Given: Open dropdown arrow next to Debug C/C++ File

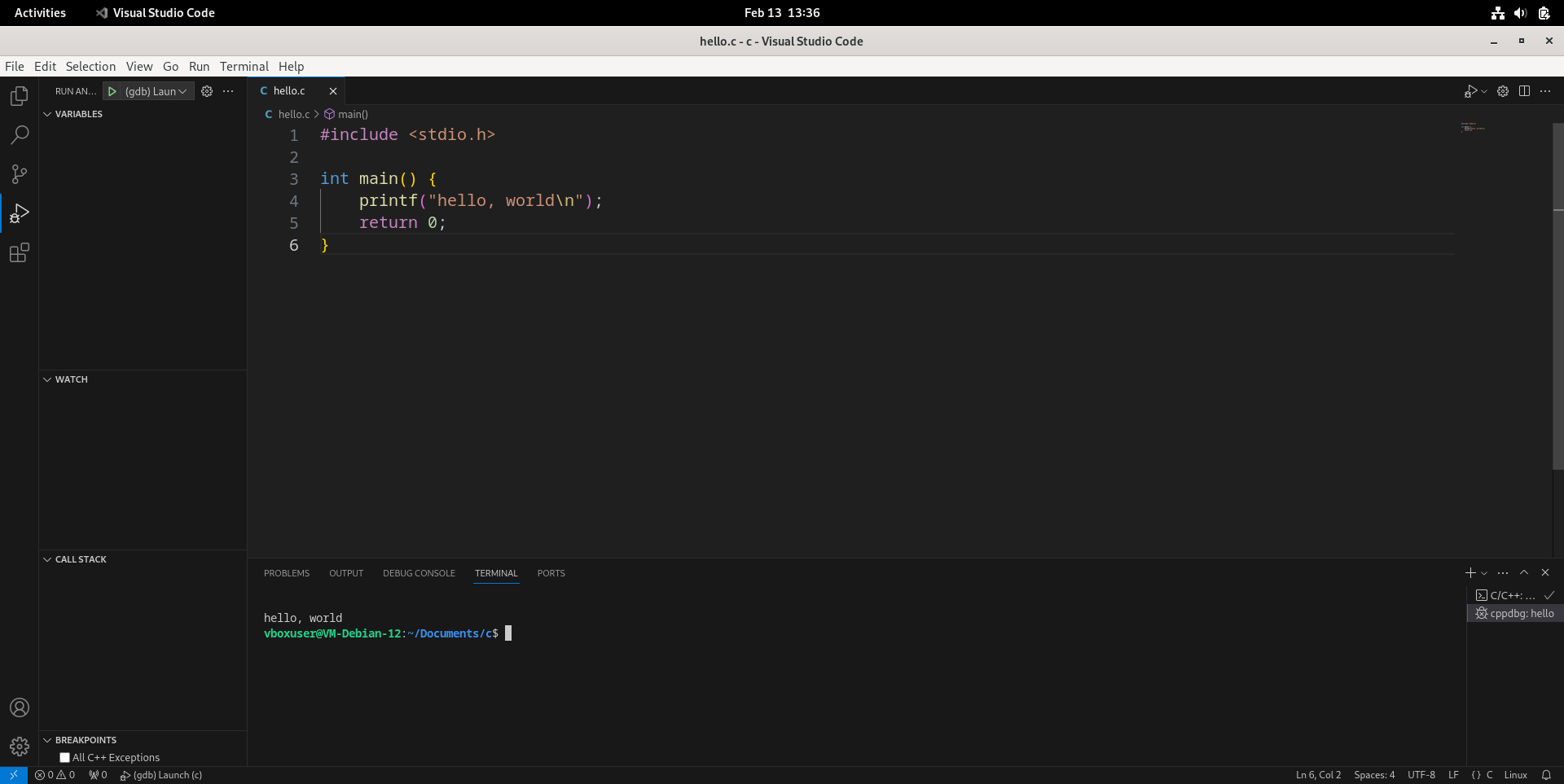Looking at the screenshot, I should [1484, 91].
